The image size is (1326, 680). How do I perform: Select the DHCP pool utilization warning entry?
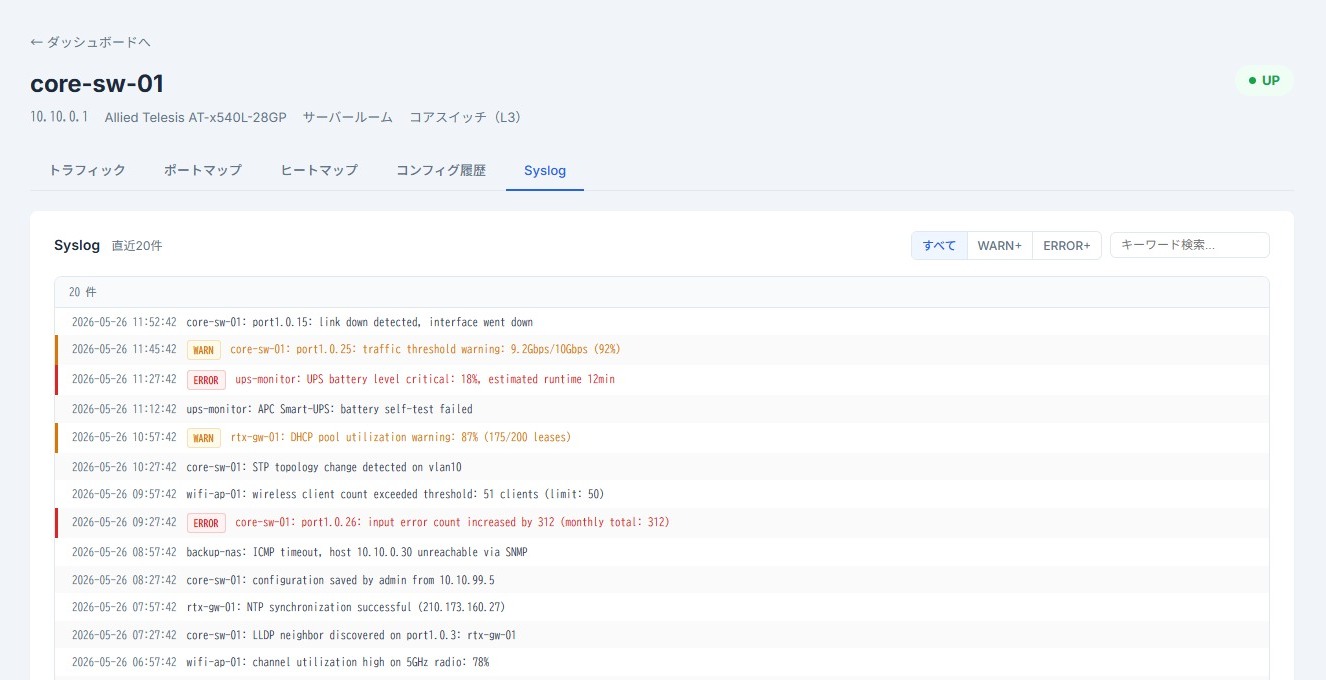662,437
